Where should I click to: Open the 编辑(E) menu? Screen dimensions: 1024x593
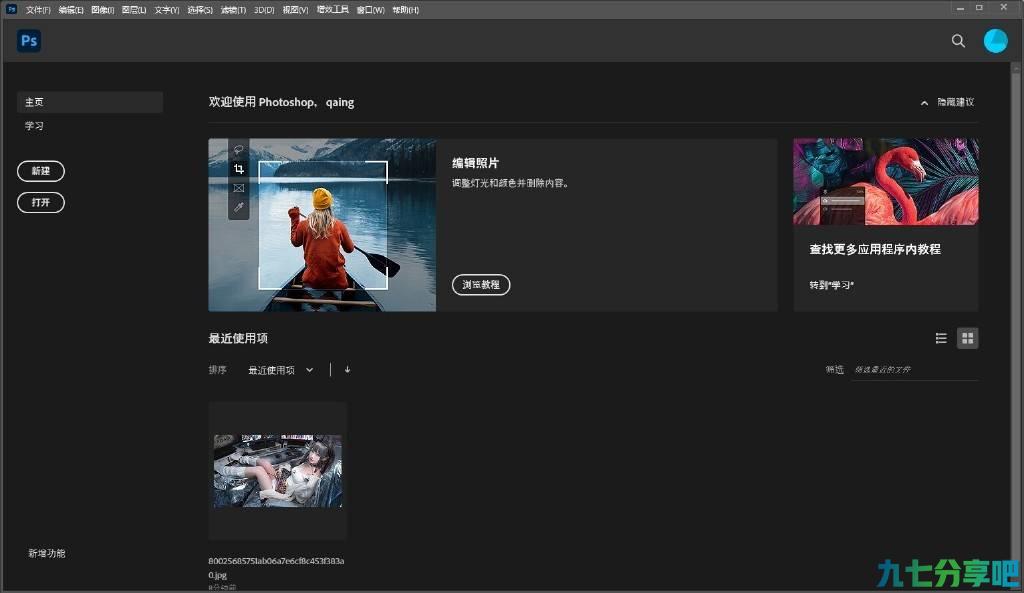tap(71, 10)
